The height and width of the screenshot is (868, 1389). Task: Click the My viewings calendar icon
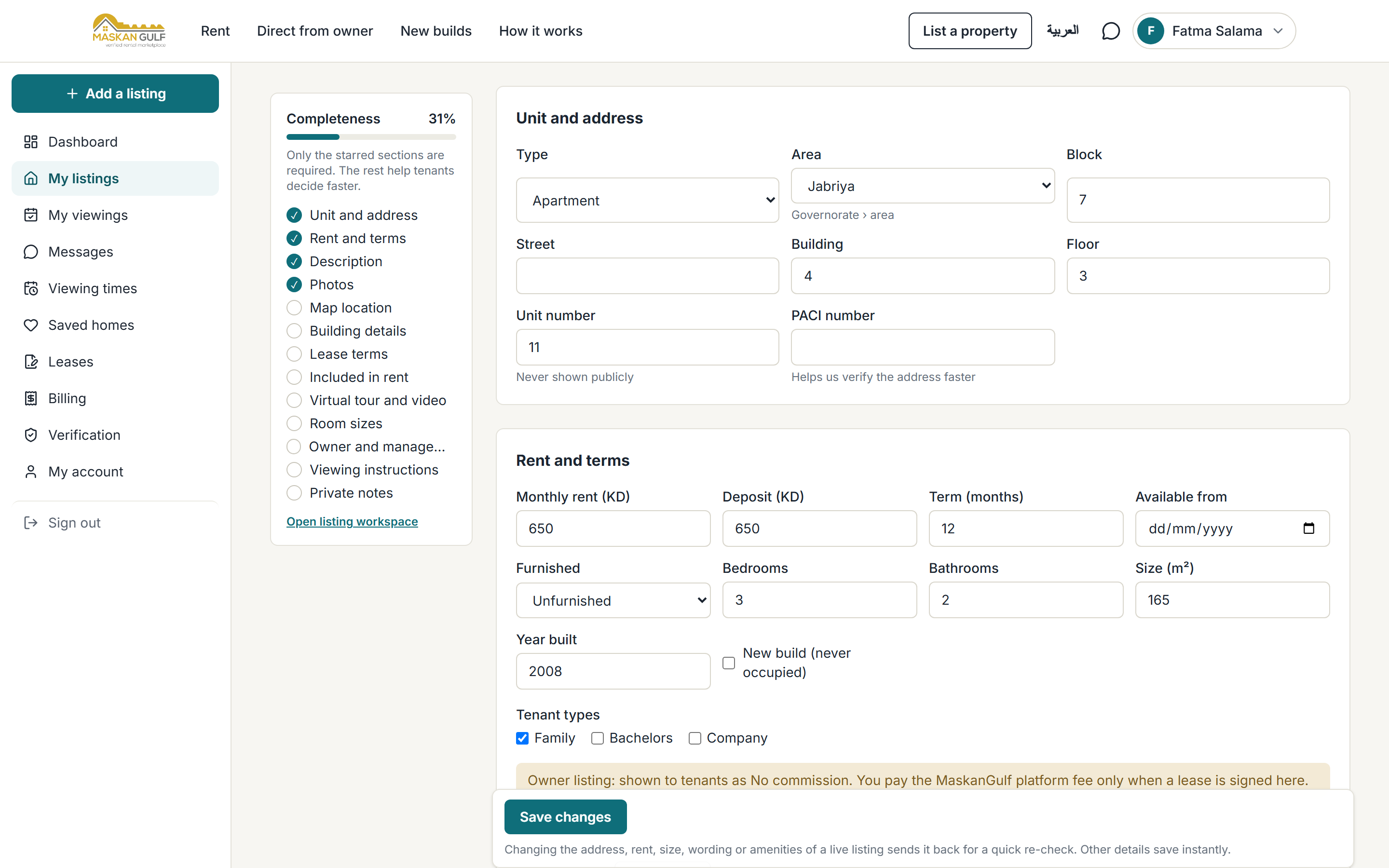tap(31, 215)
